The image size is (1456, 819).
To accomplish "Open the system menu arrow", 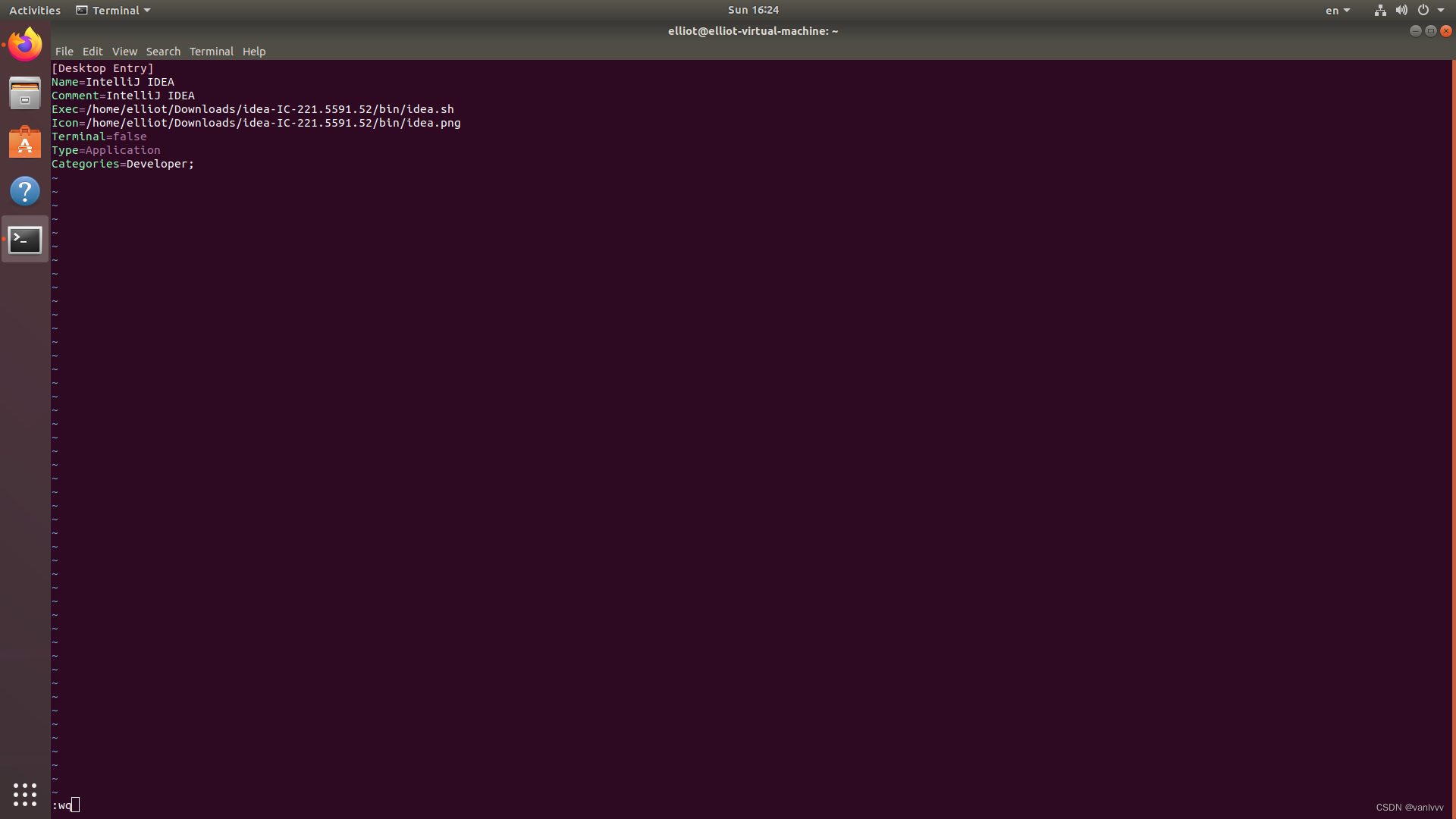I will tap(1441, 11).
